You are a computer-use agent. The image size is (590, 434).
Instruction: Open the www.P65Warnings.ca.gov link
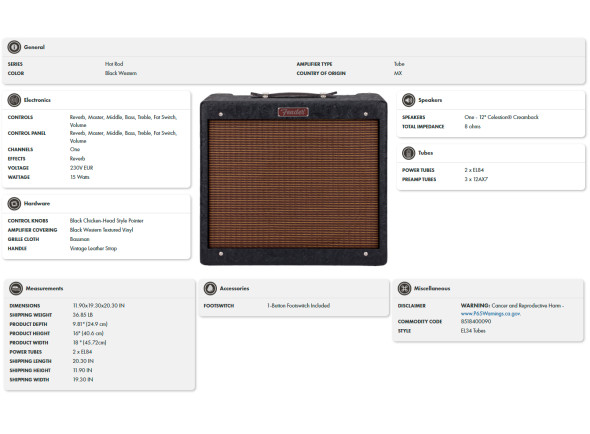pos(491,314)
